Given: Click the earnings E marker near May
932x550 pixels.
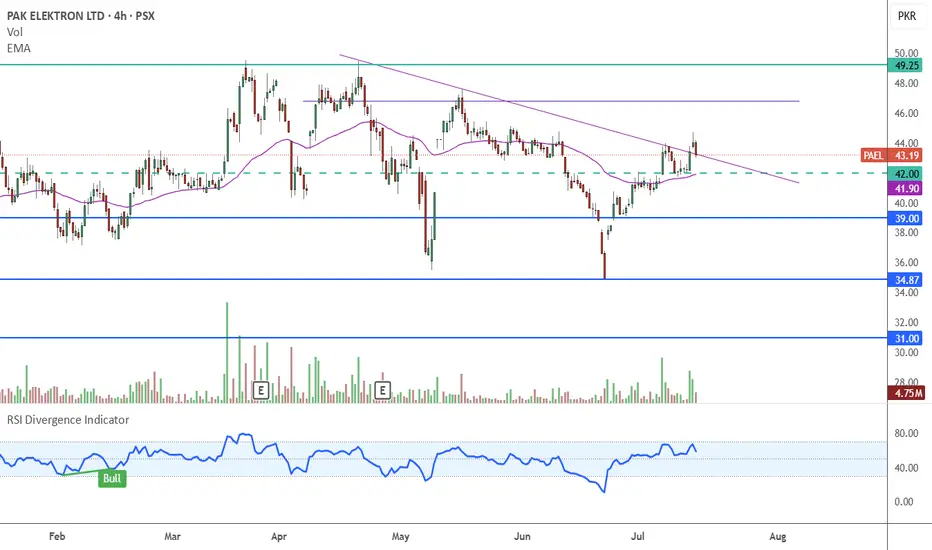Looking at the screenshot, I should 383,391.
